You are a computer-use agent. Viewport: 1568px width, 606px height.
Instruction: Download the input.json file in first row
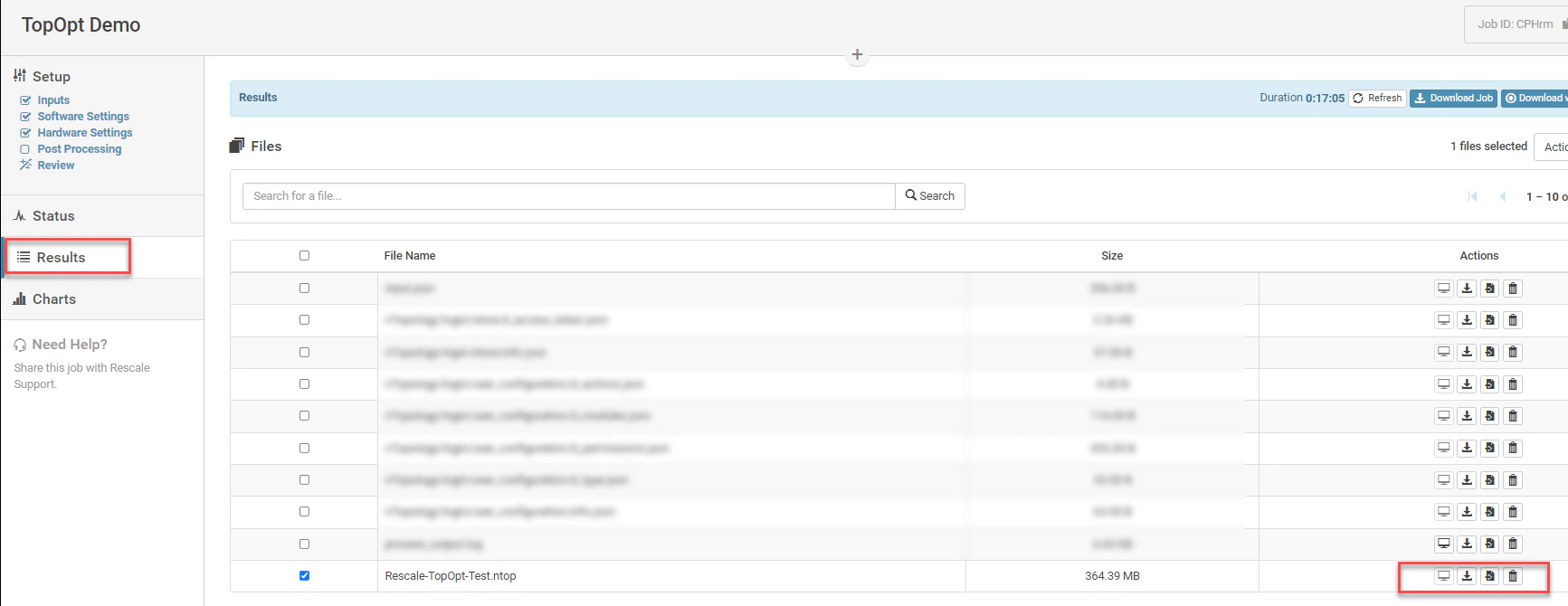tap(1467, 289)
